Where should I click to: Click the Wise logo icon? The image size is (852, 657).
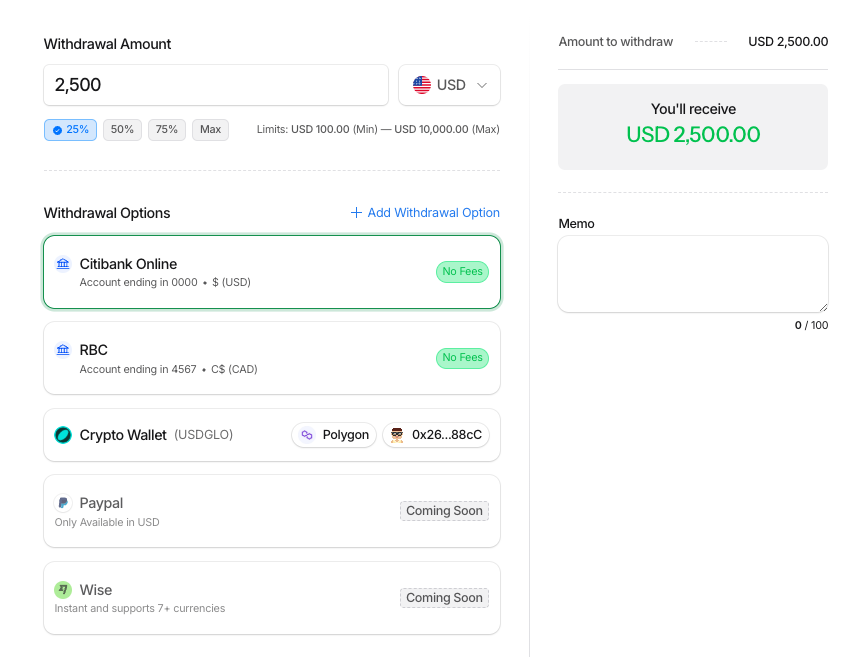pyautogui.click(x=63, y=590)
